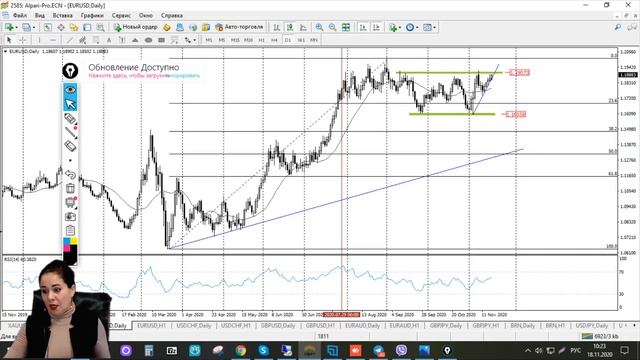Toggle the Terminal panel icon

point(87,27)
